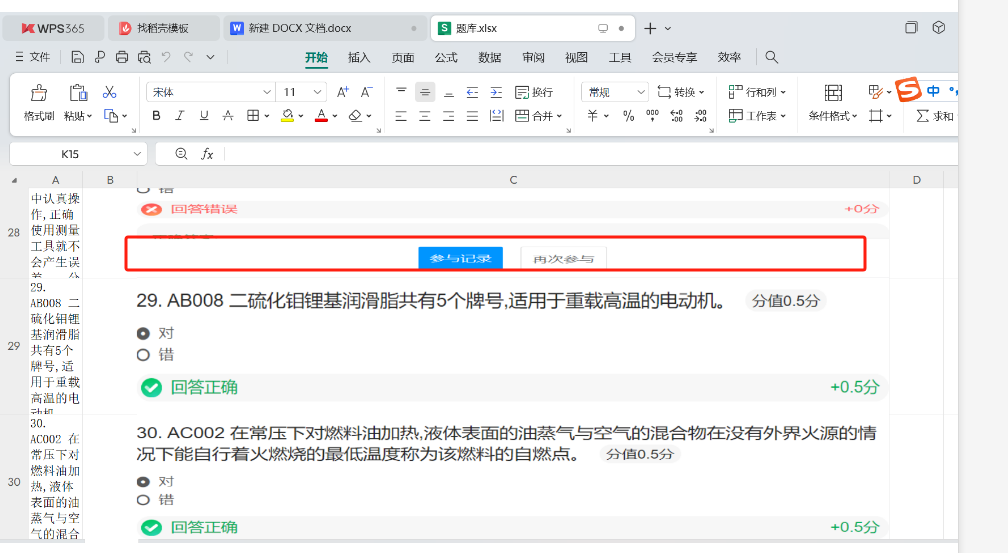Switch to the 视图 ribbon tab
The height and width of the screenshot is (553, 1008).
tap(576, 57)
